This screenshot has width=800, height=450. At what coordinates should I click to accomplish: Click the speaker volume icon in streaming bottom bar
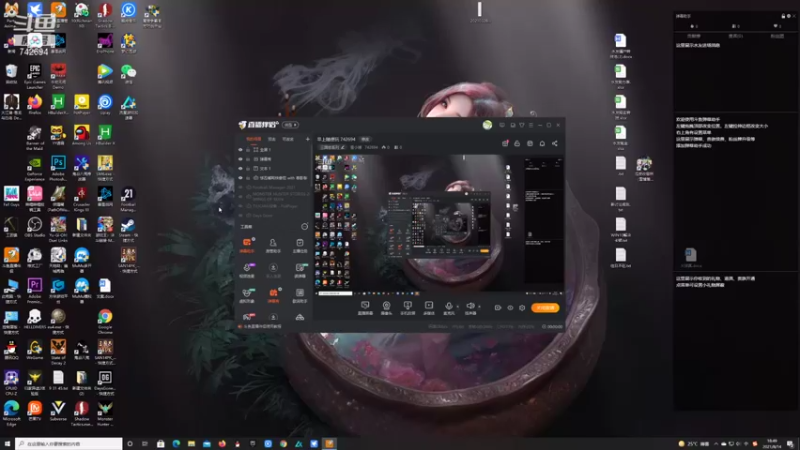[x=470, y=306]
